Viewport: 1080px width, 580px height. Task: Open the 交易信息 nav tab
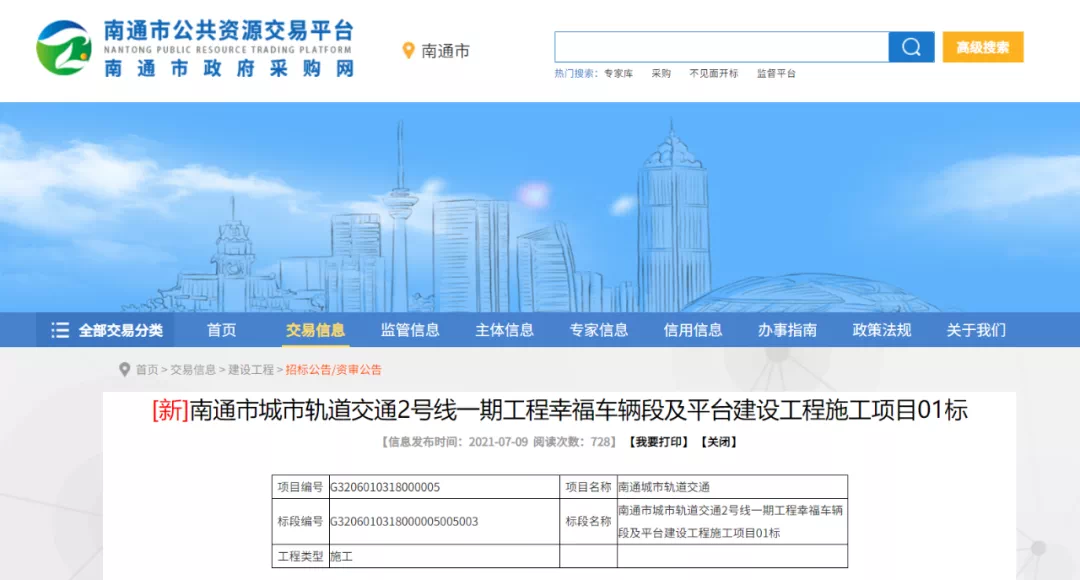tap(315, 330)
